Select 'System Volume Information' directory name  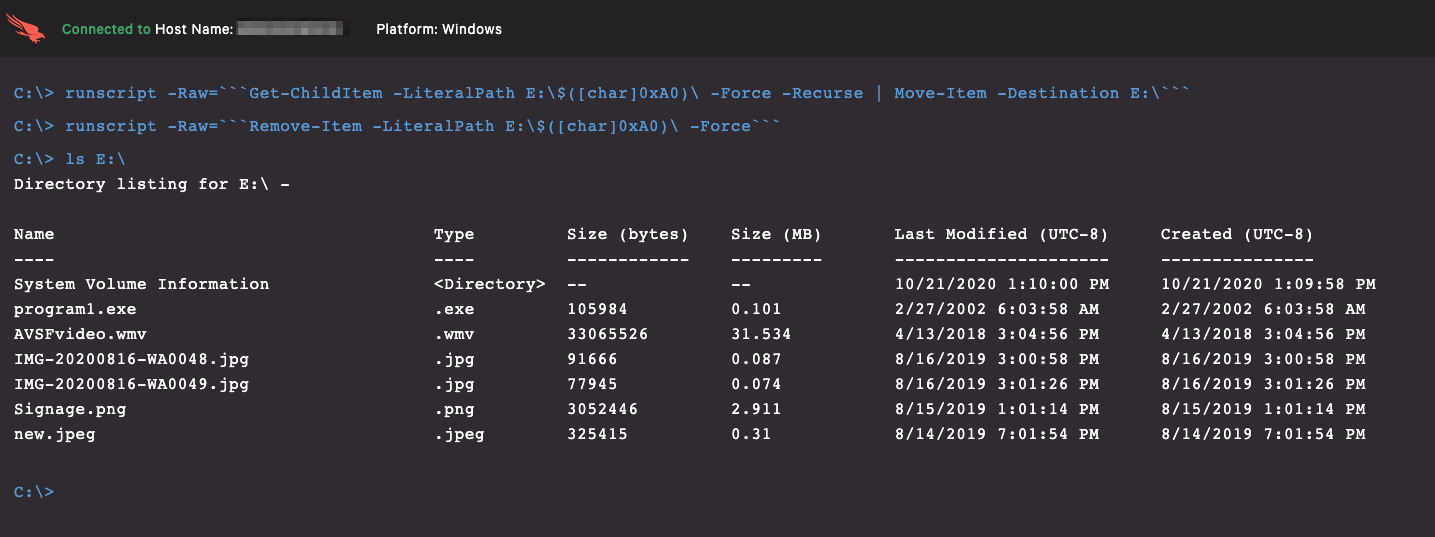(x=142, y=284)
